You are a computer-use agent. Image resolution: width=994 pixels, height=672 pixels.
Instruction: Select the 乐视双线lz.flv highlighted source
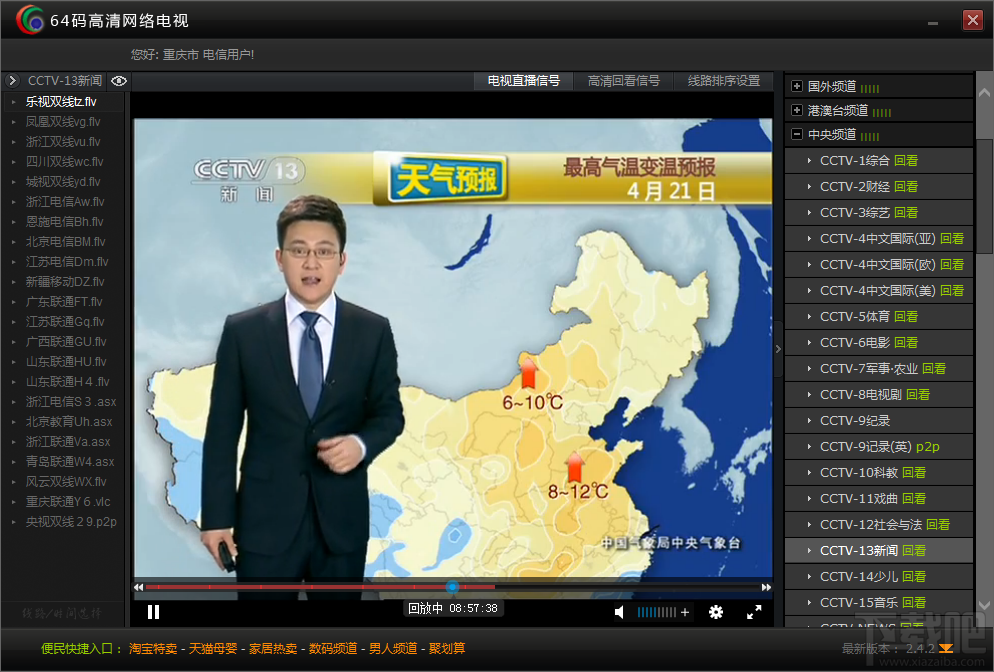(x=62, y=101)
